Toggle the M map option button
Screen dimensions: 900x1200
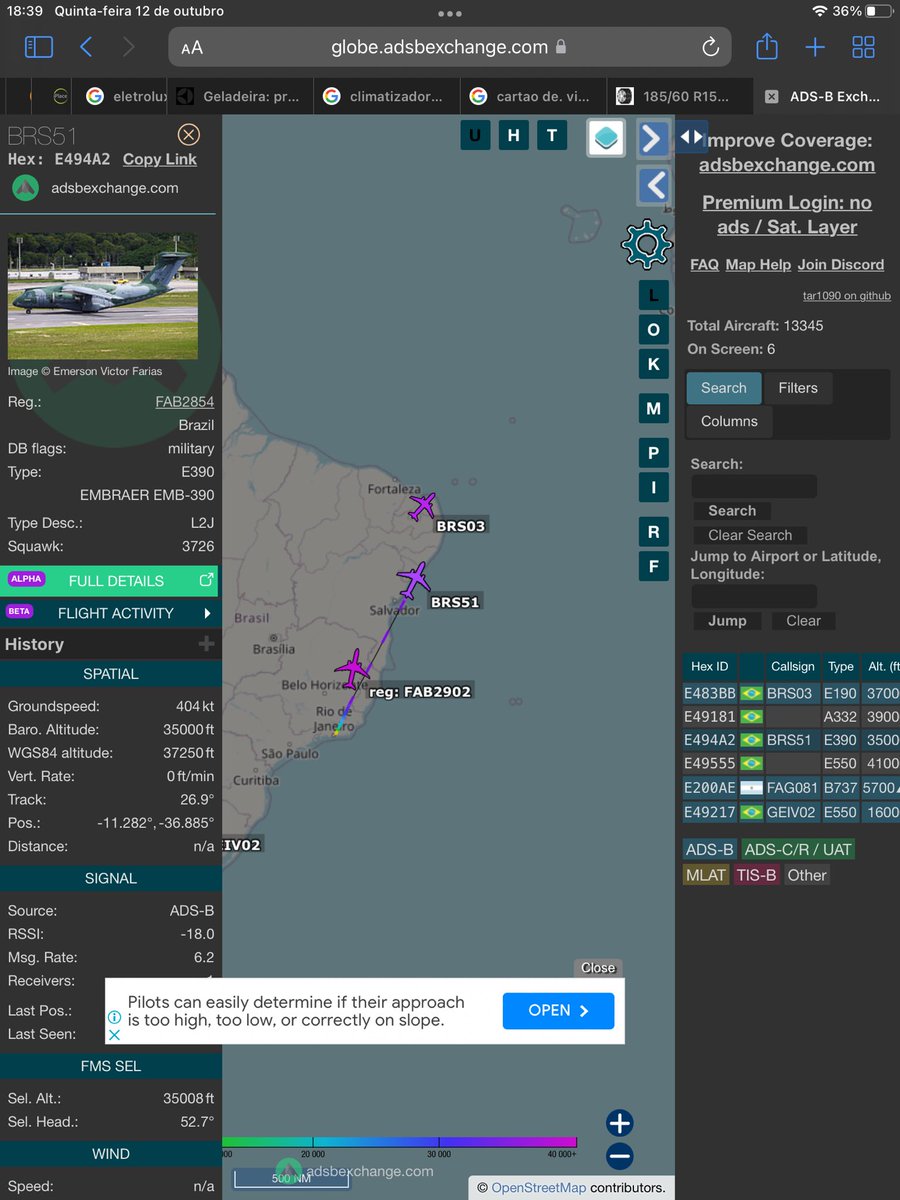653,408
